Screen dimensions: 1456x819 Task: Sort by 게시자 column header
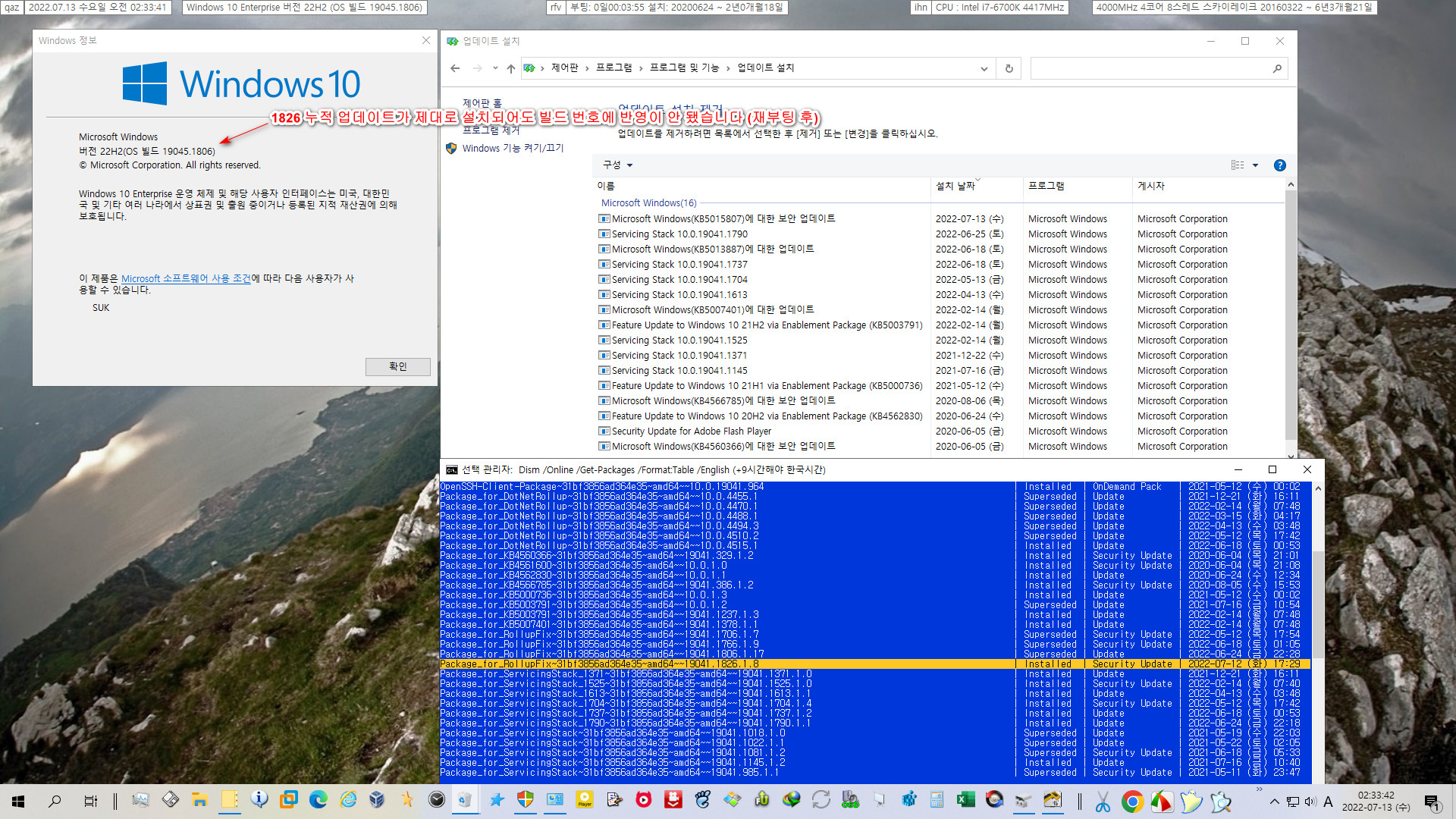pyautogui.click(x=1208, y=186)
